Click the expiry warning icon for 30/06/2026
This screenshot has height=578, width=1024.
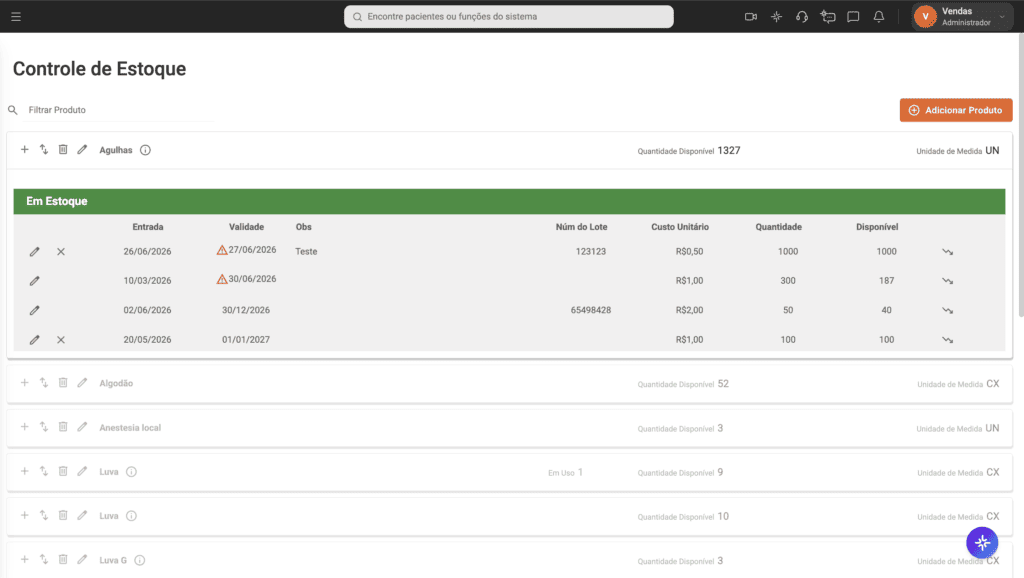pyautogui.click(x=222, y=279)
